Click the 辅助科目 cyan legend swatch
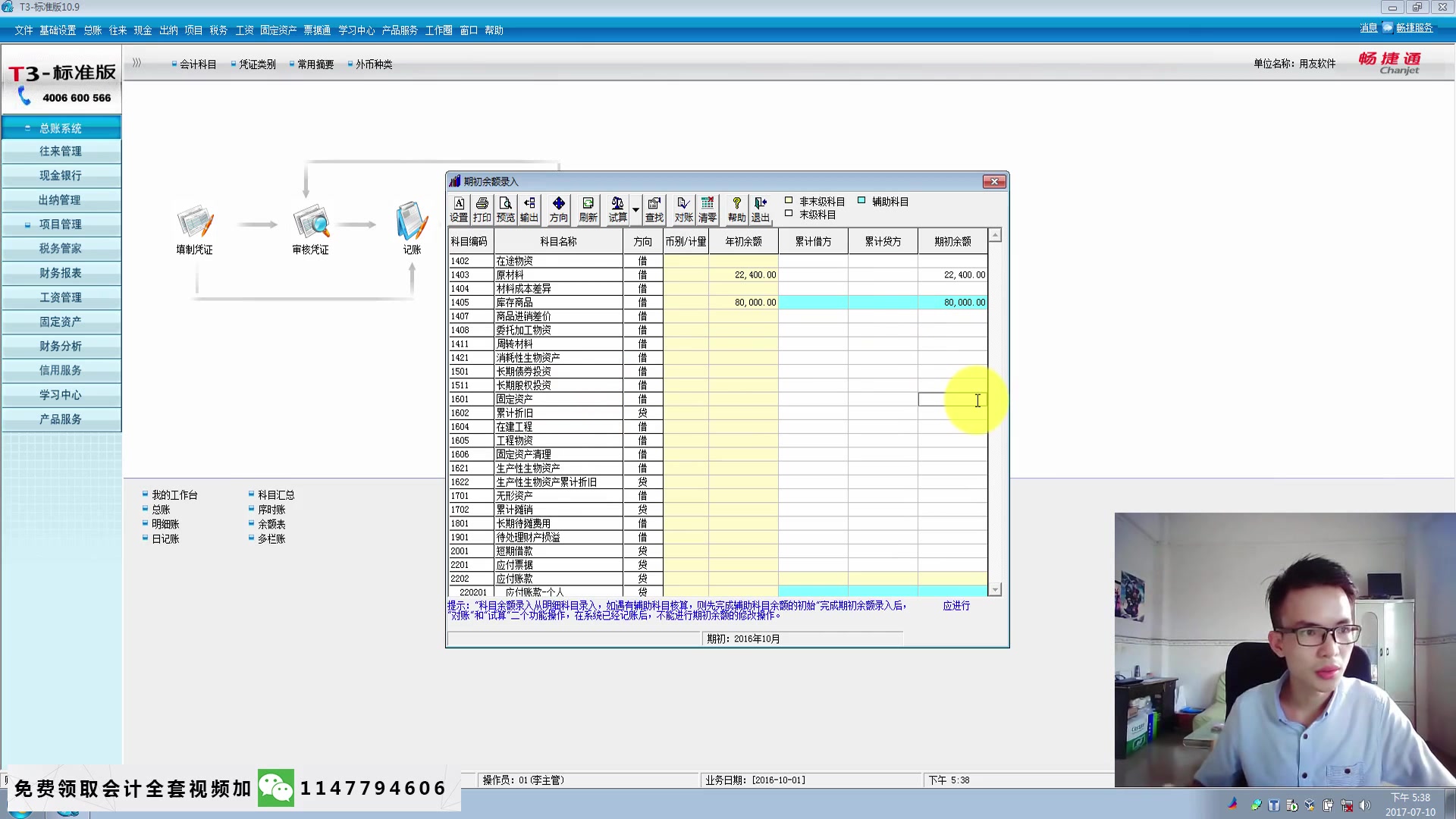This screenshot has height=819, width=1456. pos(861,201)
